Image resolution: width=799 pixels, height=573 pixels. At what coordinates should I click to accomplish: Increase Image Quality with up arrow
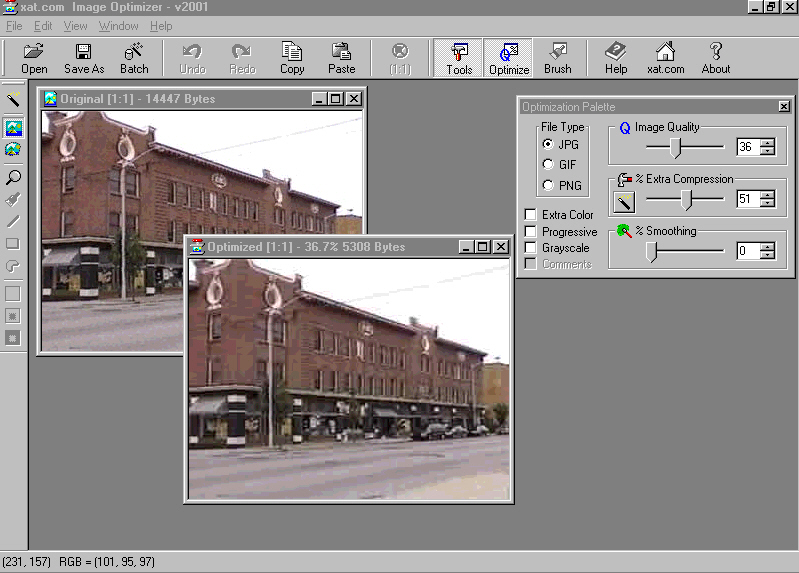(x=767, y=143)
